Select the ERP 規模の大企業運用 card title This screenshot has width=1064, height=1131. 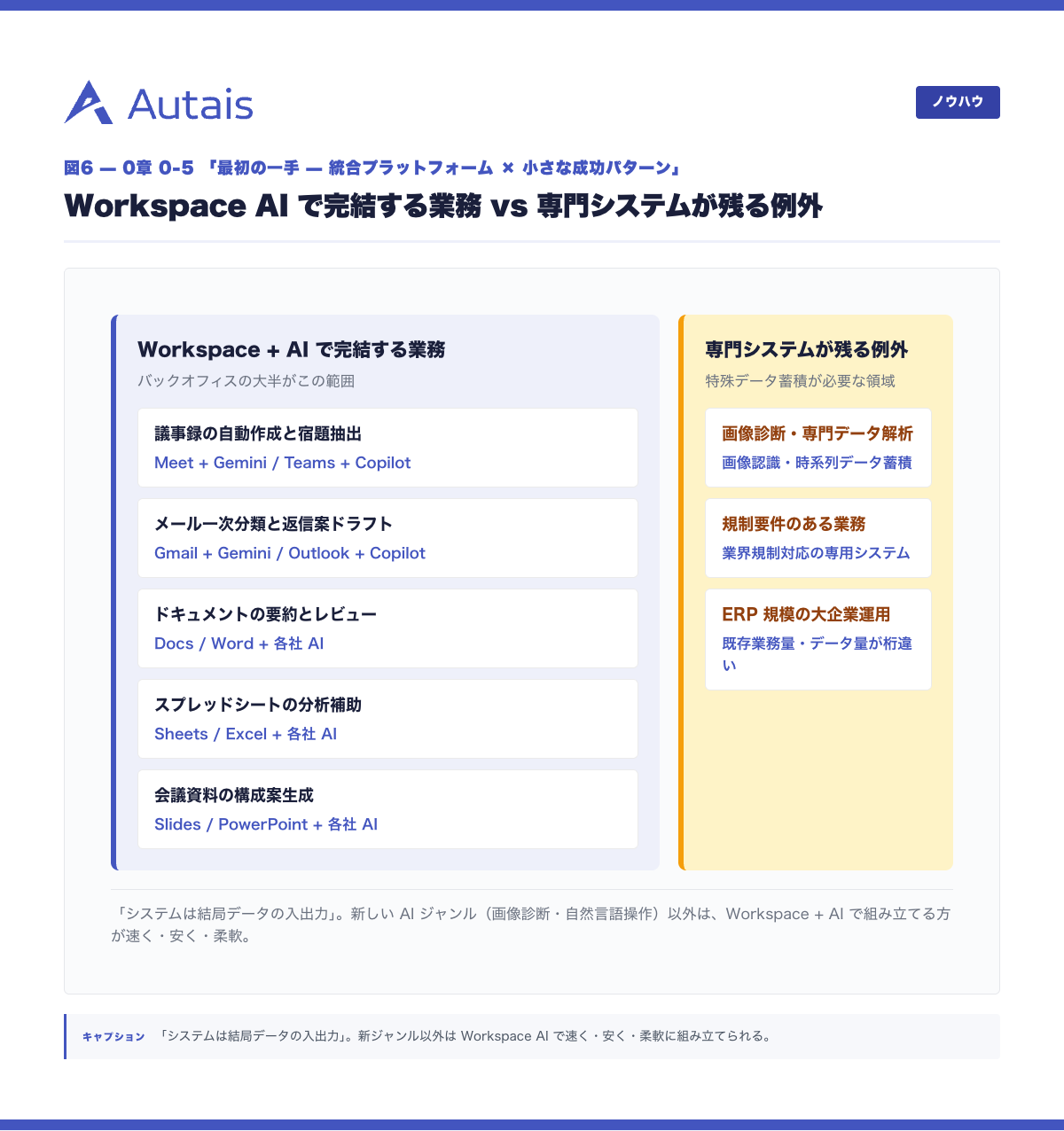coord(806,614)
